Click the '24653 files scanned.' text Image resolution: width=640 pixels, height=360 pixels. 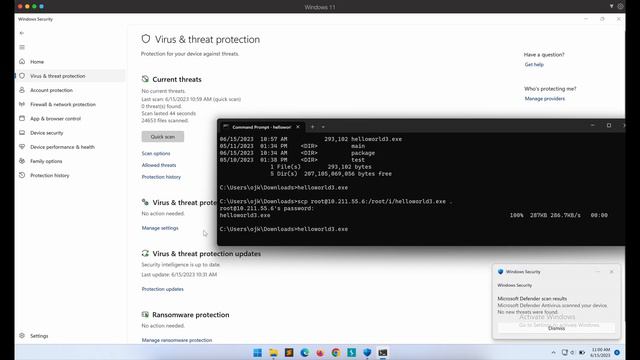point(165,121)
